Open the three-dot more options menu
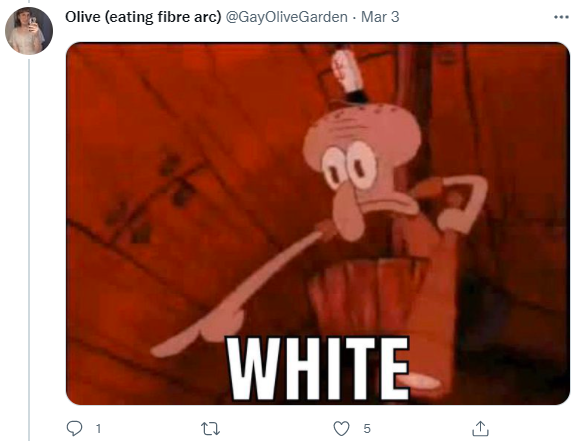 (x=561, y=17)
